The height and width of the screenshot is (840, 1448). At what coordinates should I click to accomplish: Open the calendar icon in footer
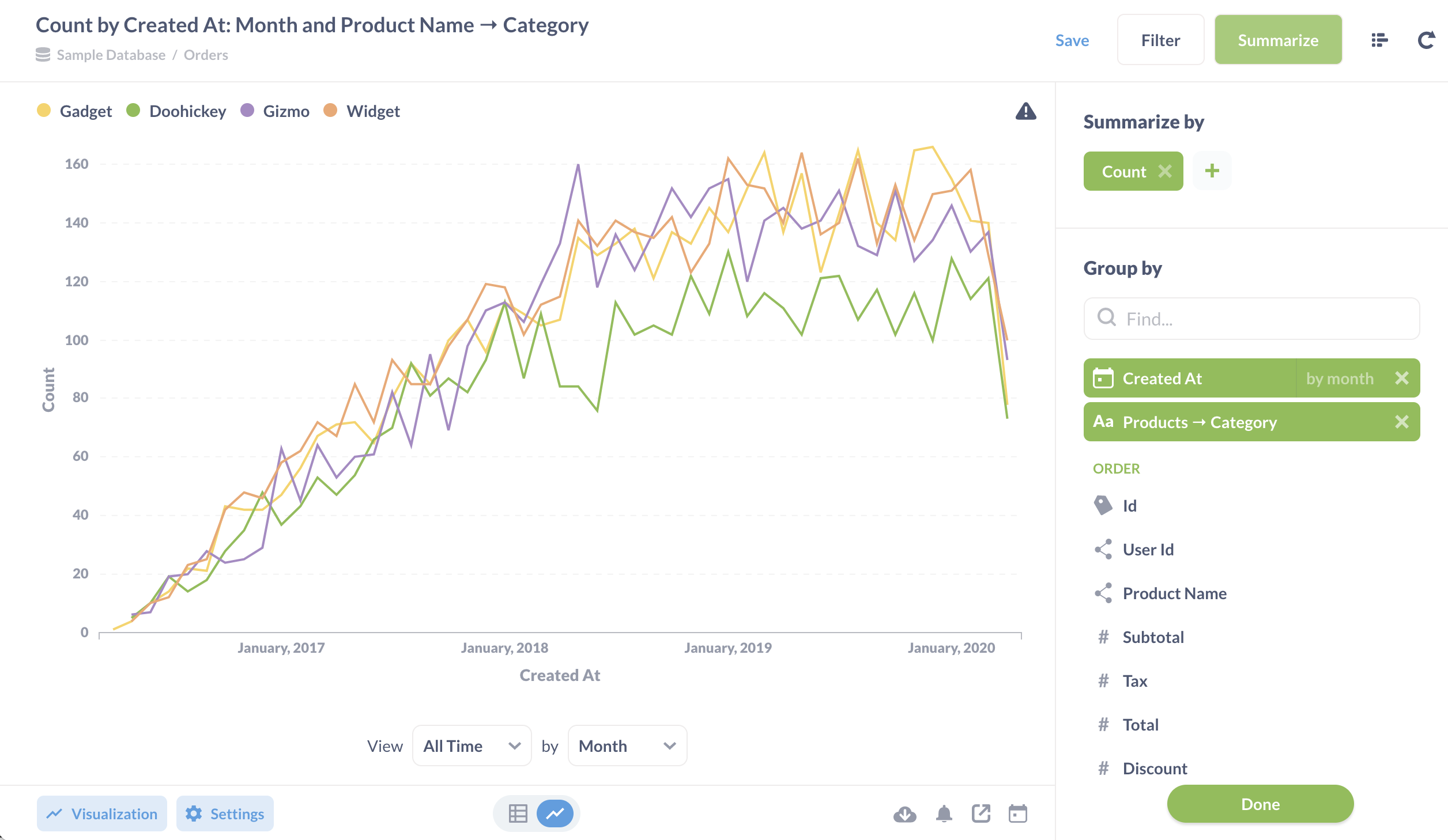point(1018,813)
